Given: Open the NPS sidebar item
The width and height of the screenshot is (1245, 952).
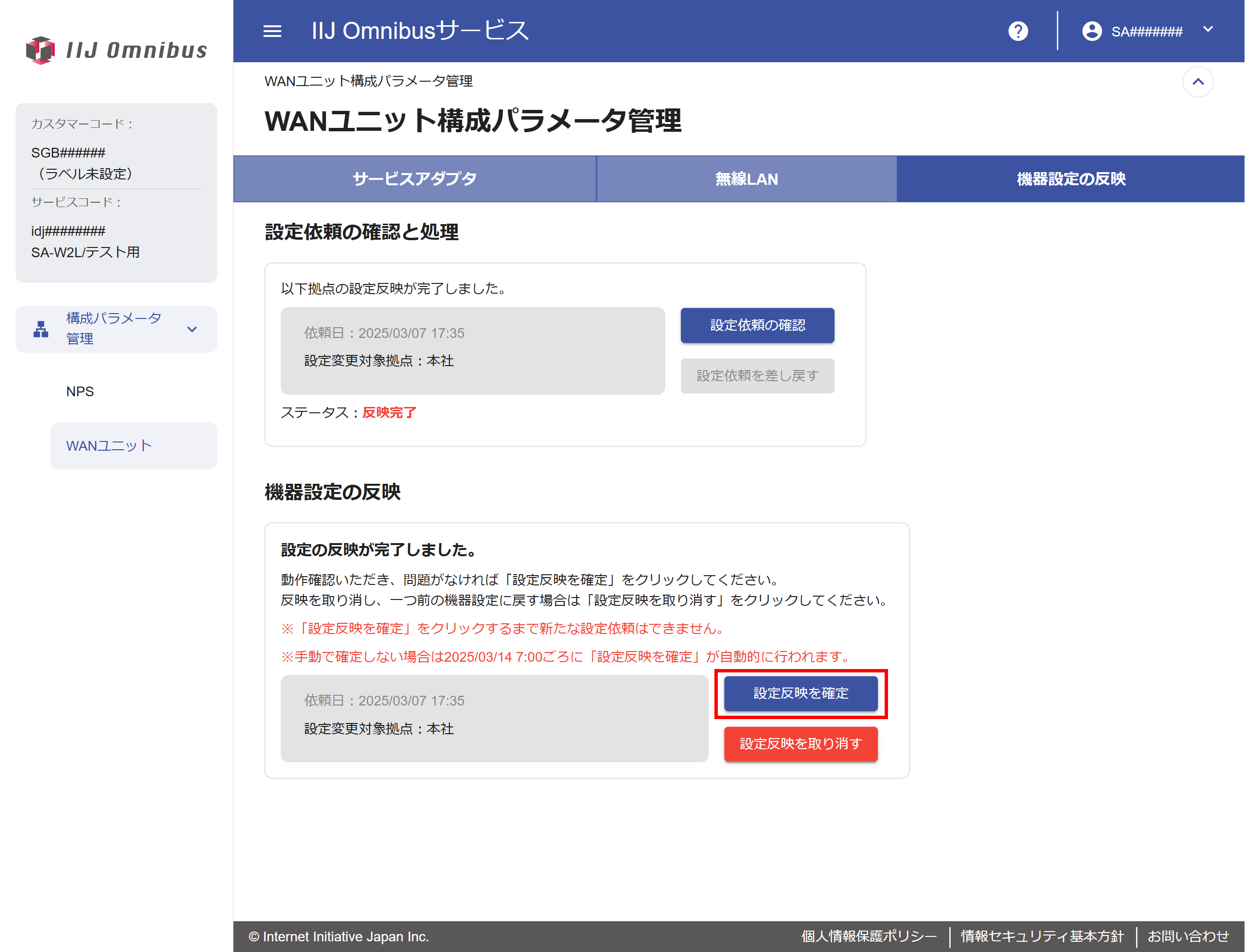Looking at the screenshot, I should 80,391.
